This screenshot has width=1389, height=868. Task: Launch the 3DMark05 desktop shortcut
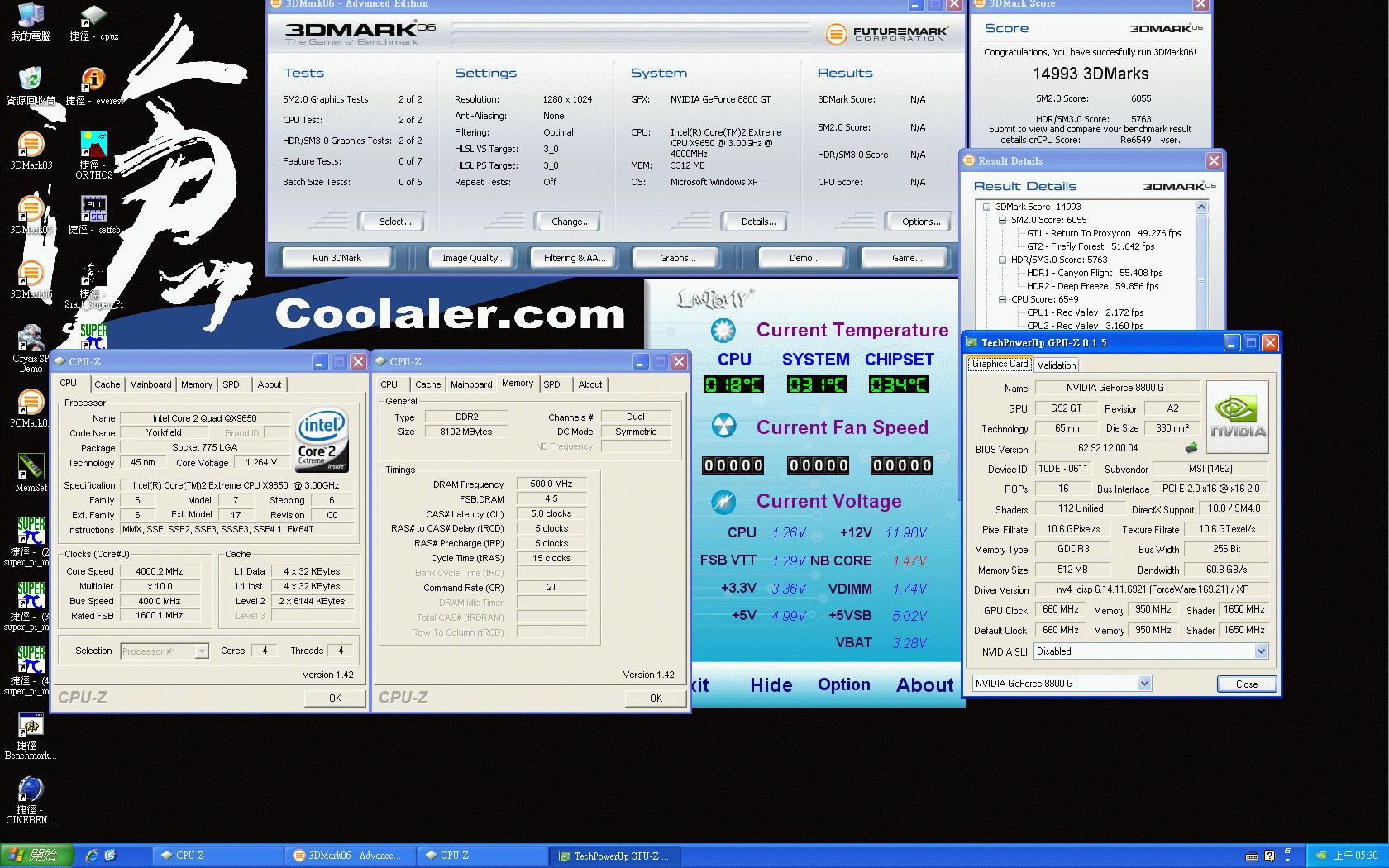click(x=31, y=215)
